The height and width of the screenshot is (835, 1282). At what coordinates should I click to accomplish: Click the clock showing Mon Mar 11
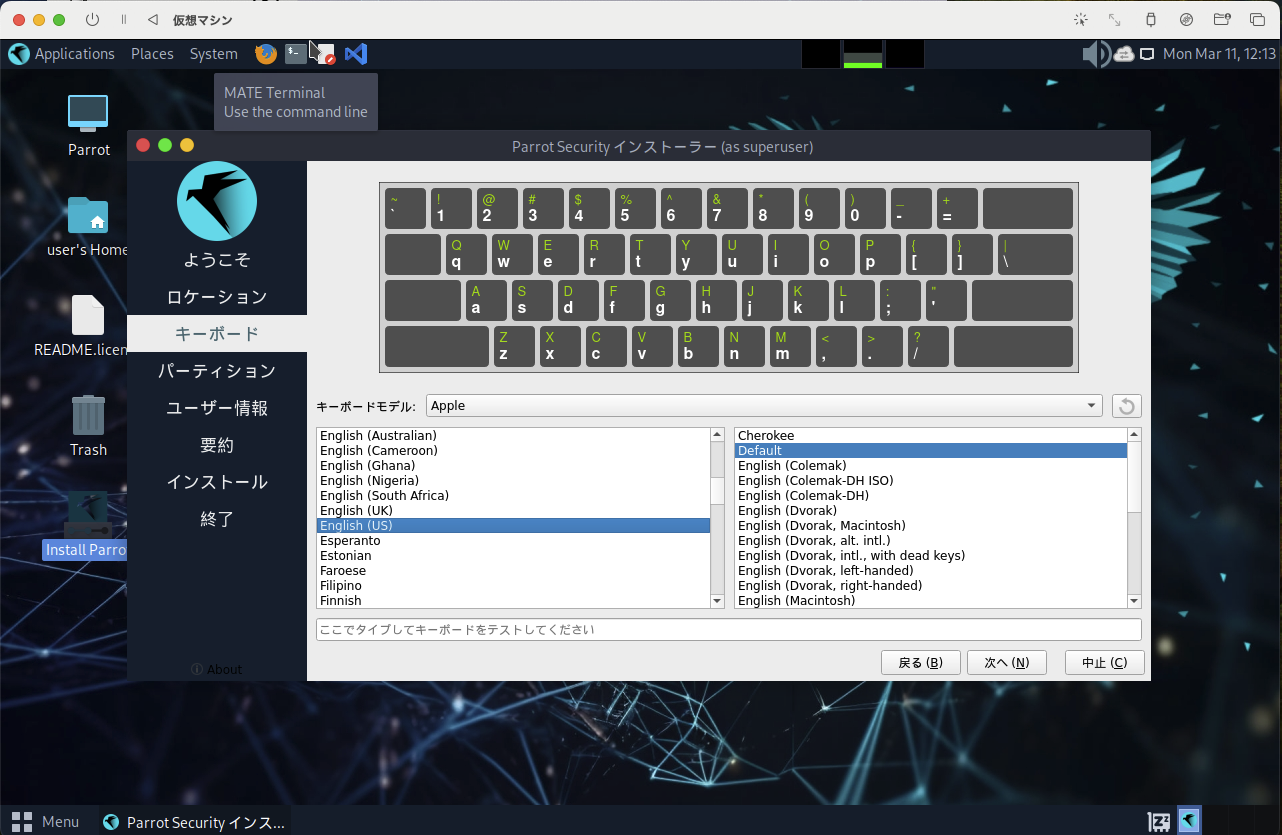[x=1219, y=53]
